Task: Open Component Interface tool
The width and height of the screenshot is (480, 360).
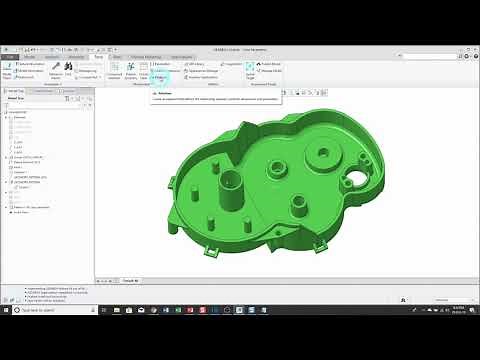Action: coord(114,71)
